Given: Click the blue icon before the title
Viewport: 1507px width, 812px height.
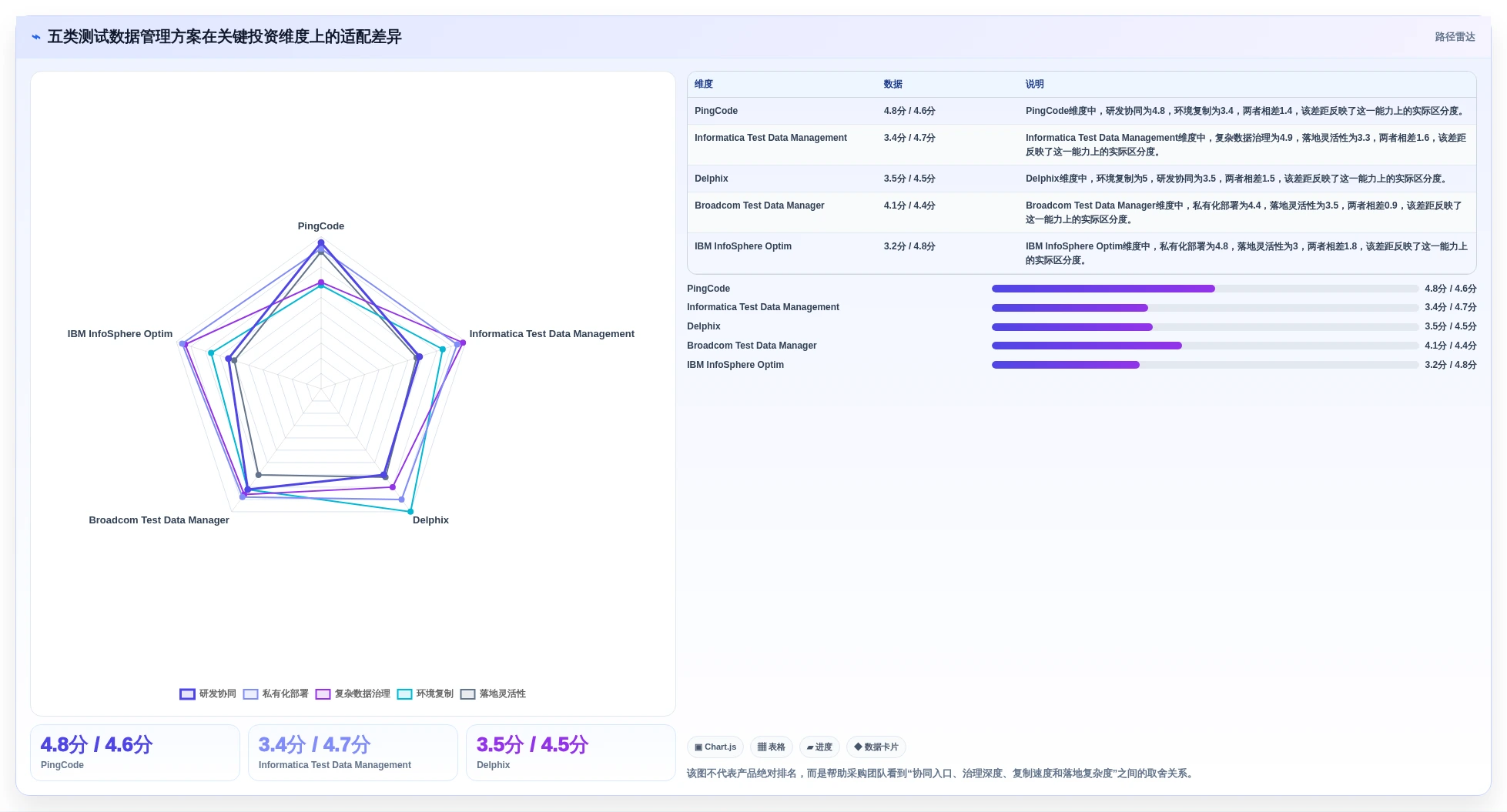Looking at the screenshot, I should [35, 37].
